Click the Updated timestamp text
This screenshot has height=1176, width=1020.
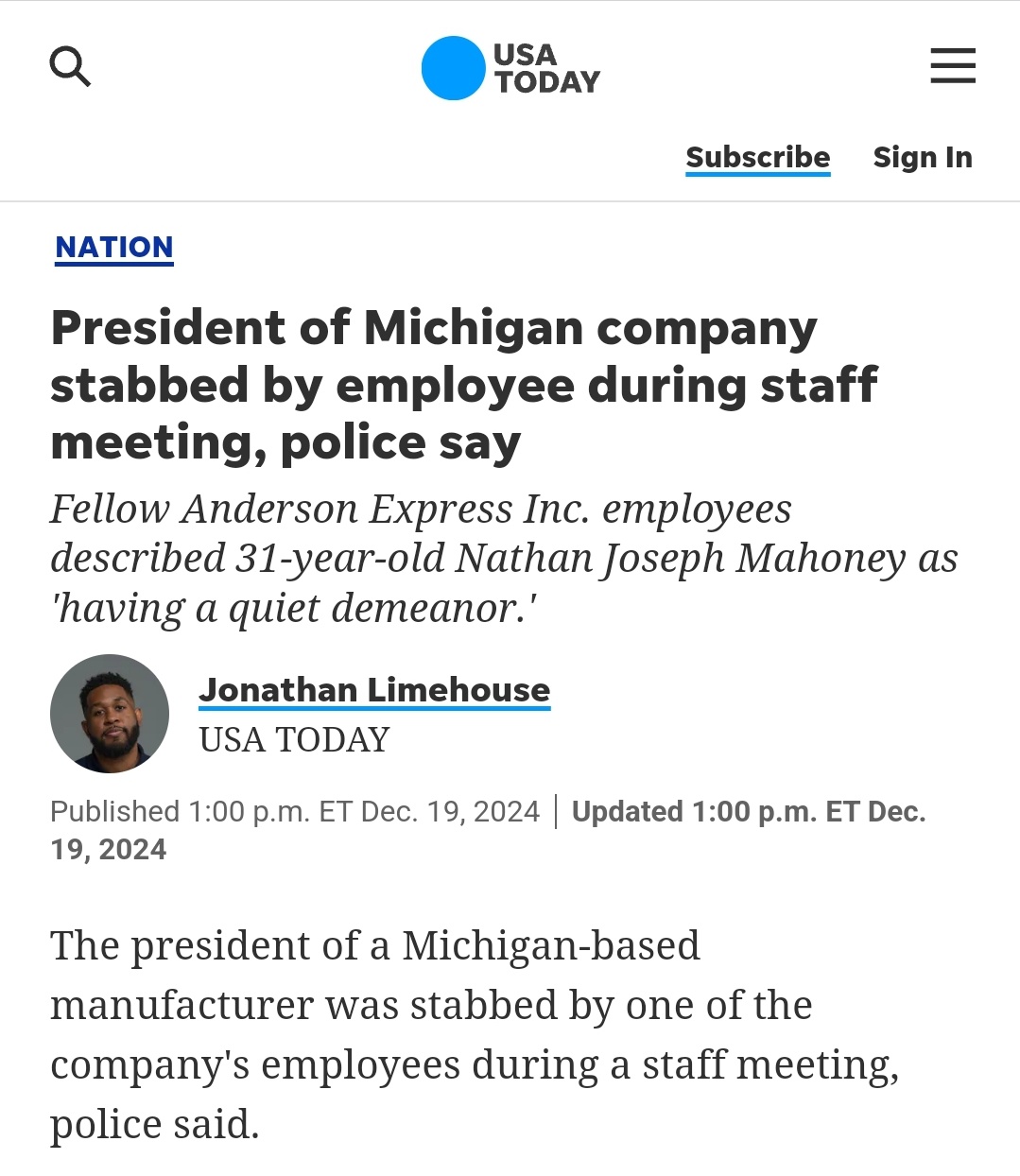488,830
